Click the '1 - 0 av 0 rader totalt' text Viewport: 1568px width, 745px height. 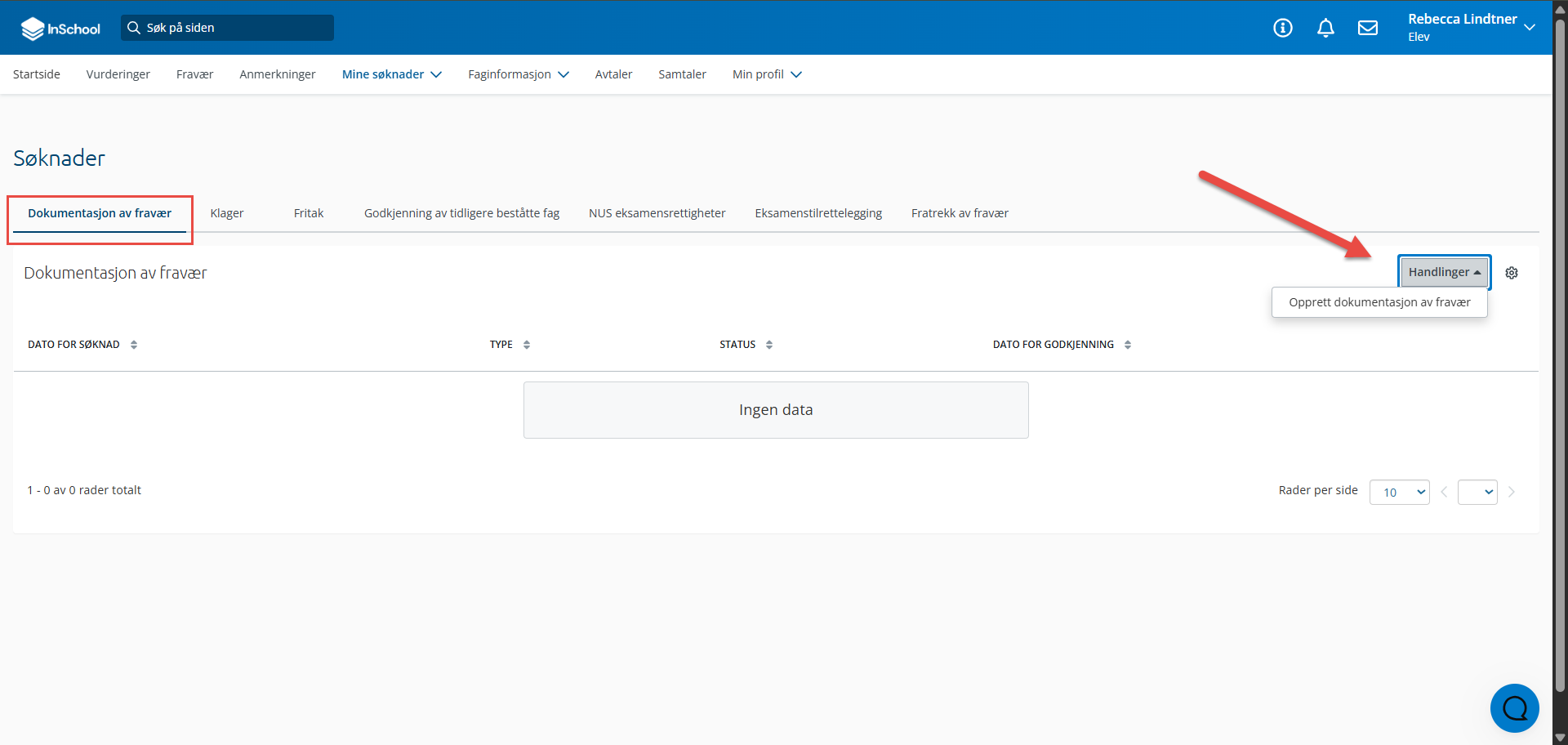point(84,490)
